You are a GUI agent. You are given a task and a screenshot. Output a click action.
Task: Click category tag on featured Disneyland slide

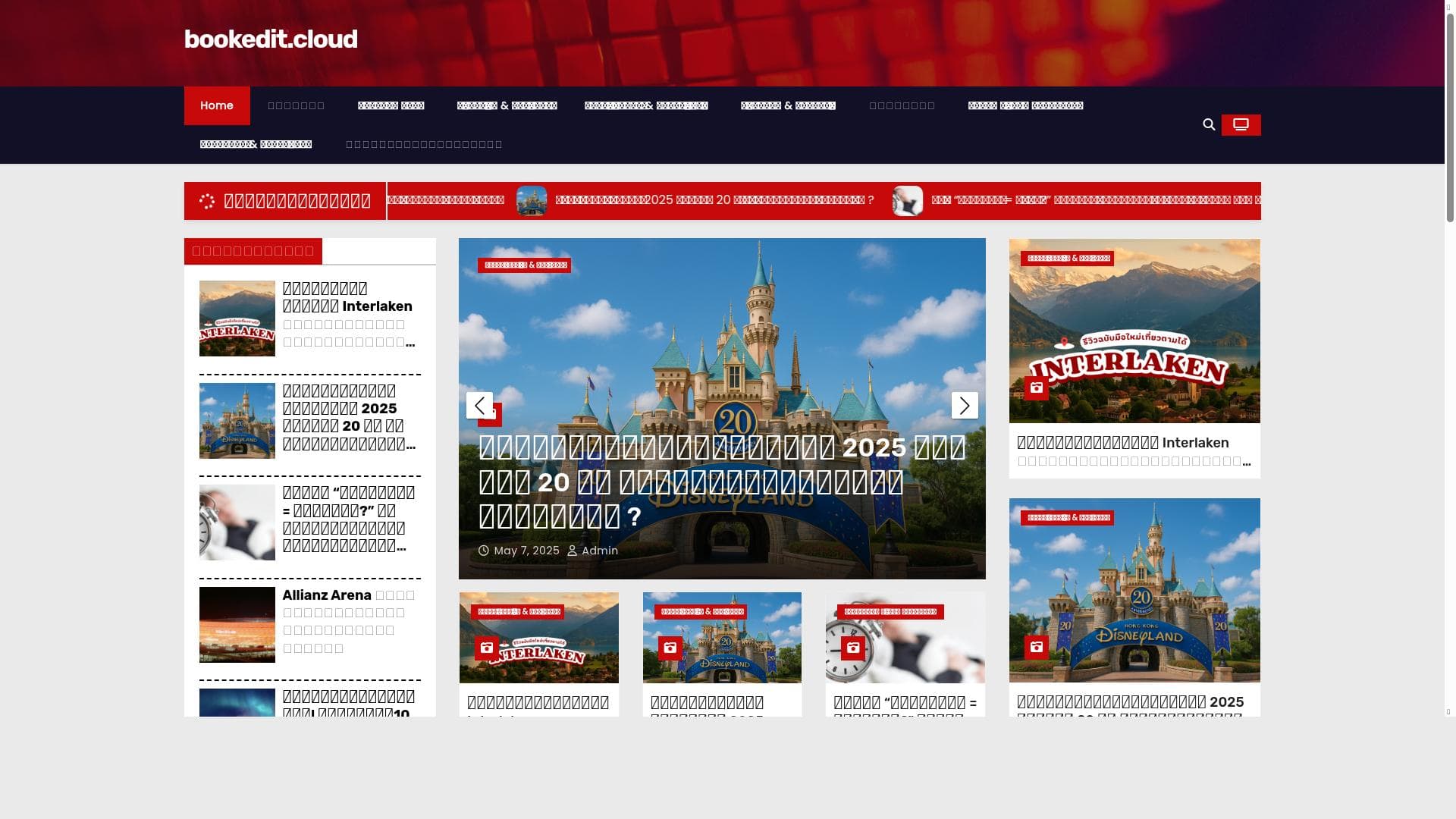(x=524, y=265)
